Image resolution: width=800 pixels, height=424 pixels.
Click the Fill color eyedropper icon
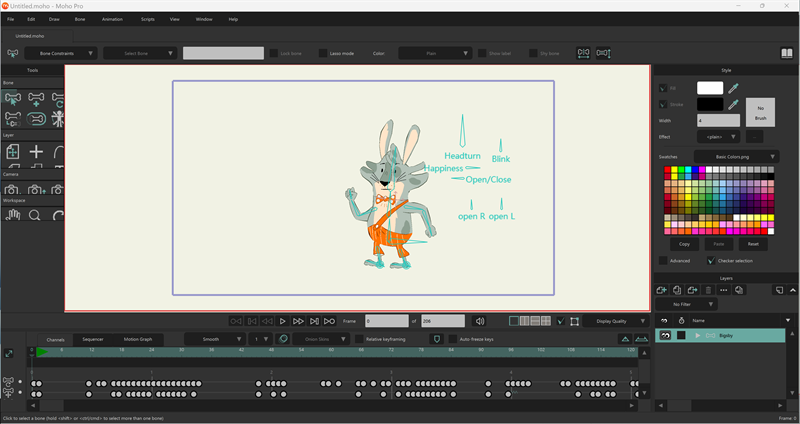[733, 88]
